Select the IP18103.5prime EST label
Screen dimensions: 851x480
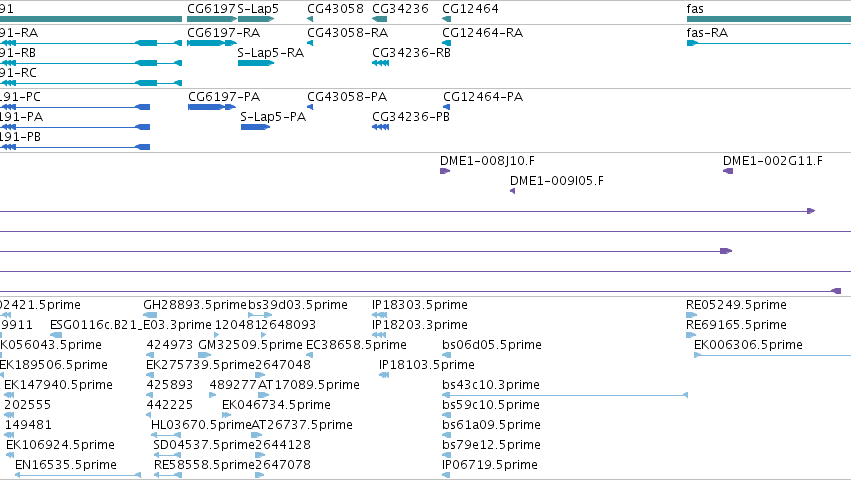point(427,365)
